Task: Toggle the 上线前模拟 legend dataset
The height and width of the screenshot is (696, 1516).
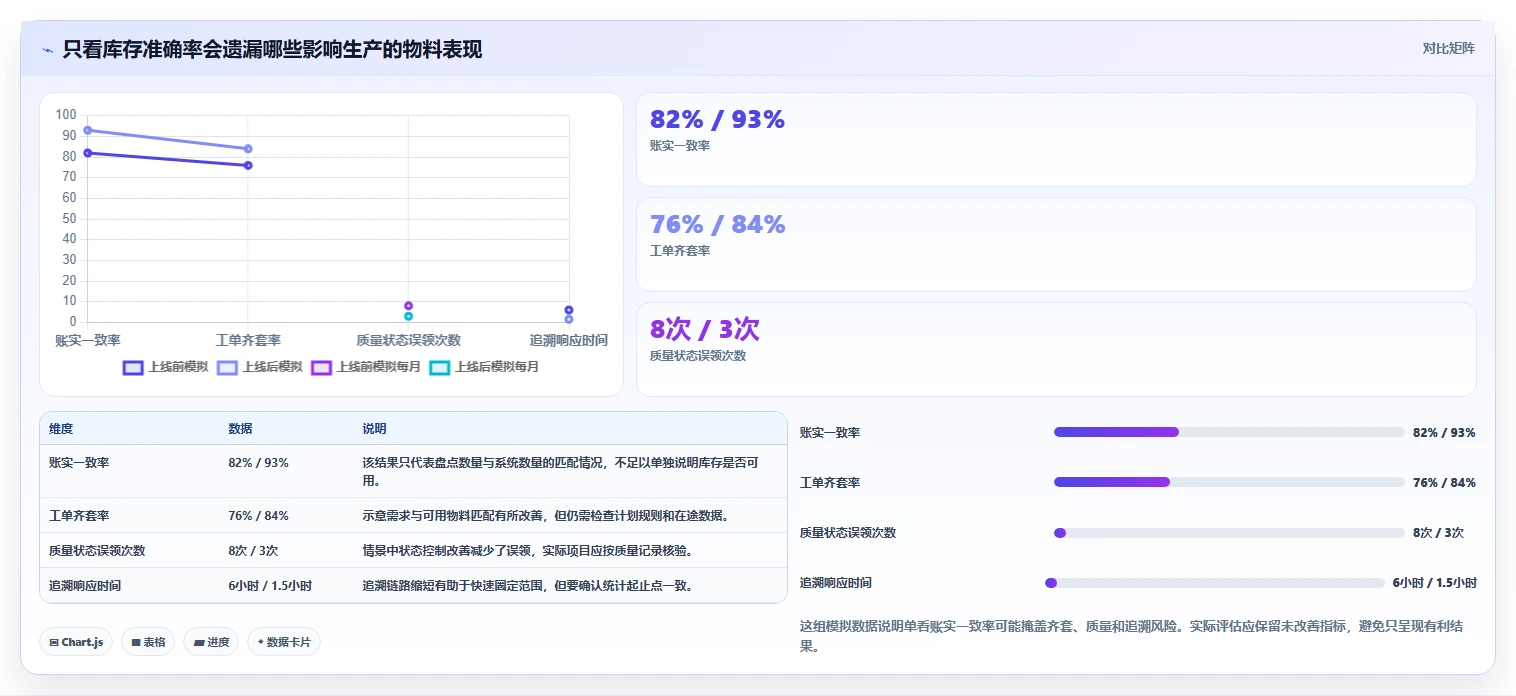Action: [x=165, y=367]
